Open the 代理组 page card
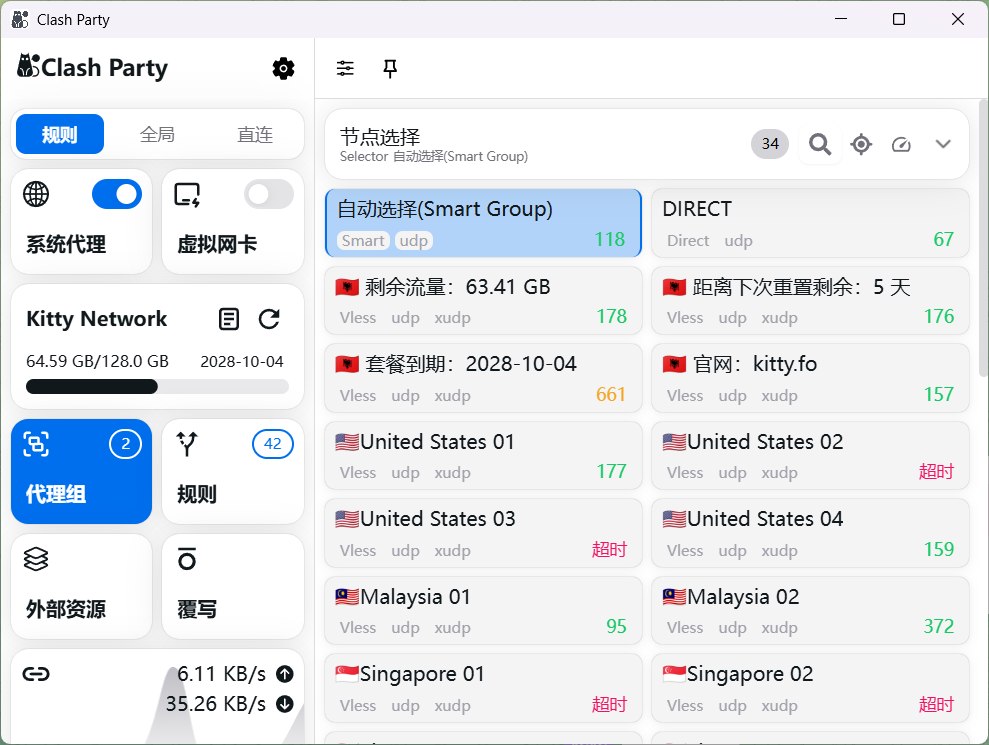Screen dimensions: 989x745 tap(81, 471)
